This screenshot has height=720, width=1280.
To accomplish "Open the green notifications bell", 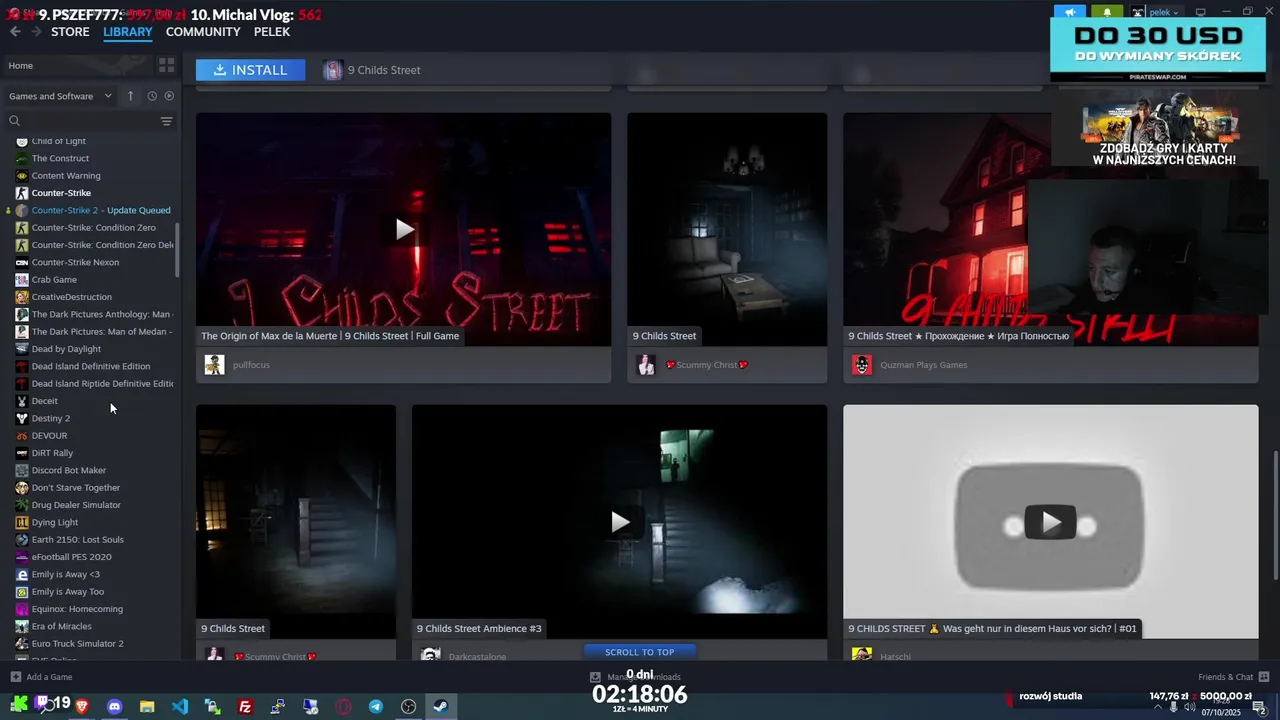I will (1107, 12).
